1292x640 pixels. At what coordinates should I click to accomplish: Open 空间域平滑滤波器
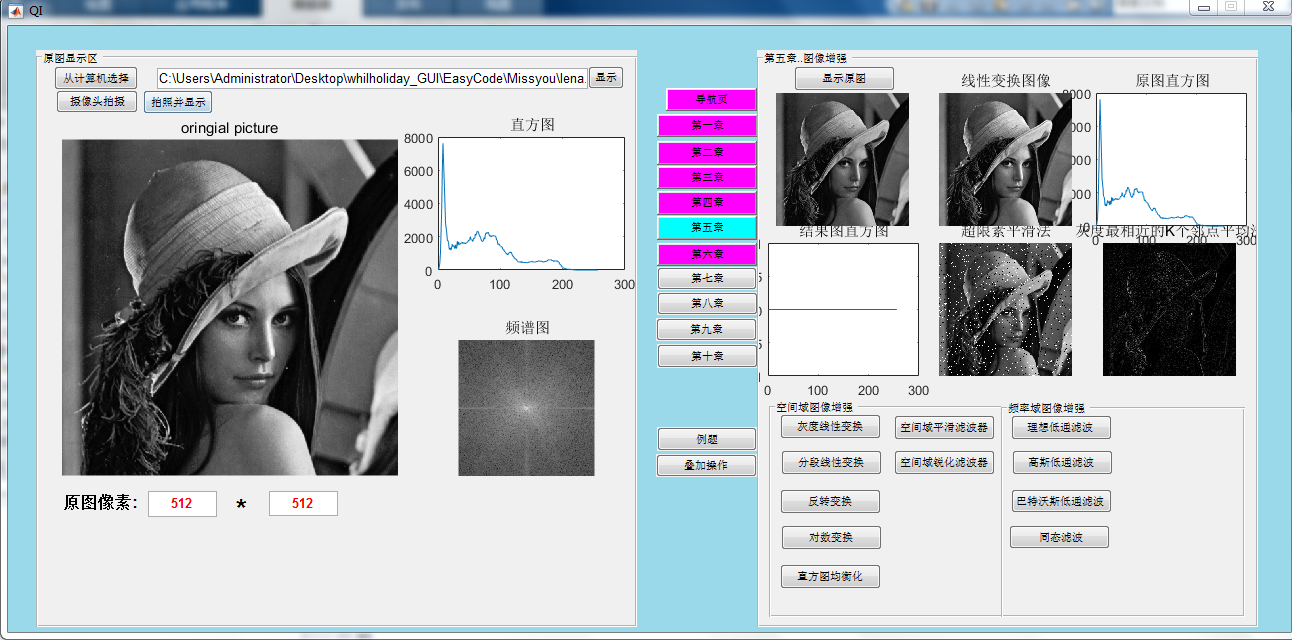(x=944, y=428)
